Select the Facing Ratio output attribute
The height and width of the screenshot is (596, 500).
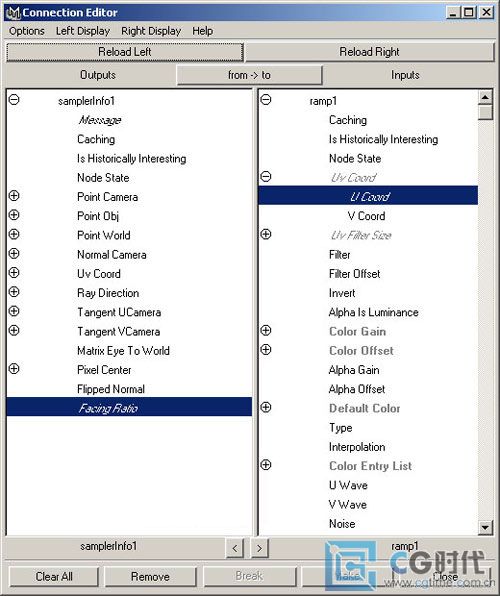[129, 407]
